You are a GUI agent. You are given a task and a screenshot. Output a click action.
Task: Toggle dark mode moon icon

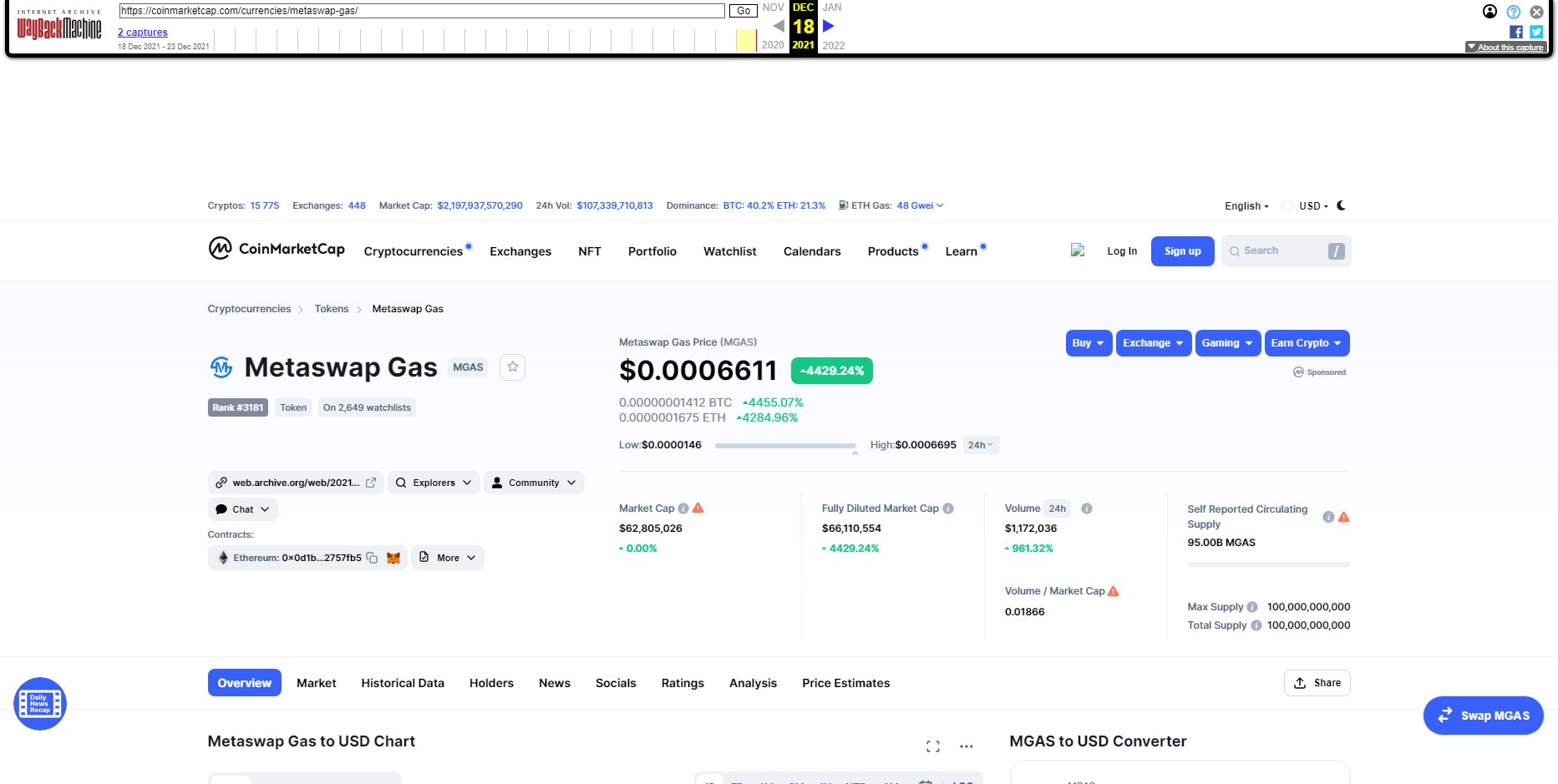pyautogui.click(x=1342, y=205)
